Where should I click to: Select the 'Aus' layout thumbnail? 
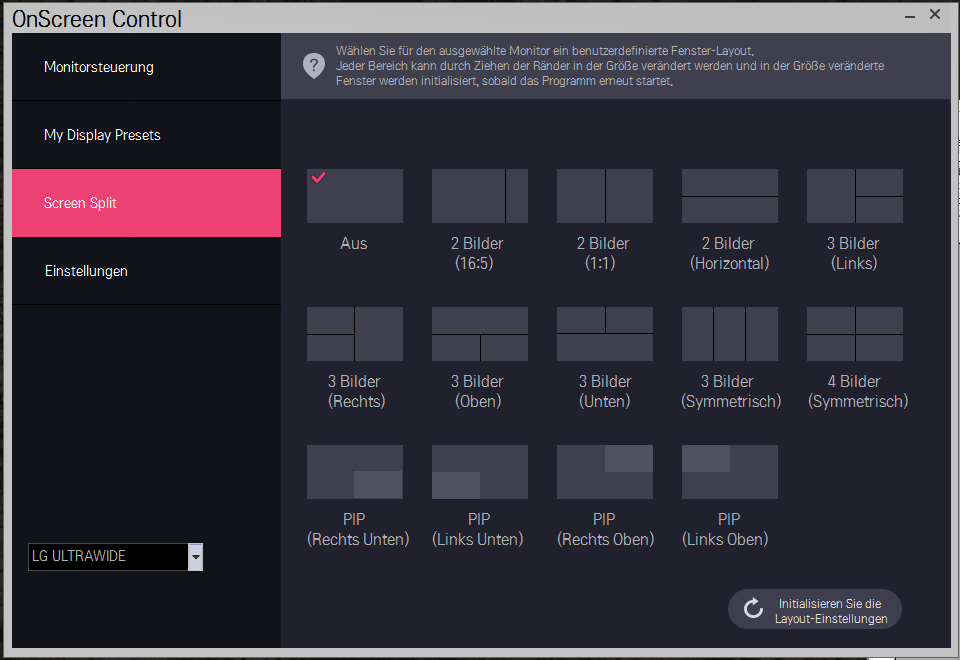[x=354, y=196]
